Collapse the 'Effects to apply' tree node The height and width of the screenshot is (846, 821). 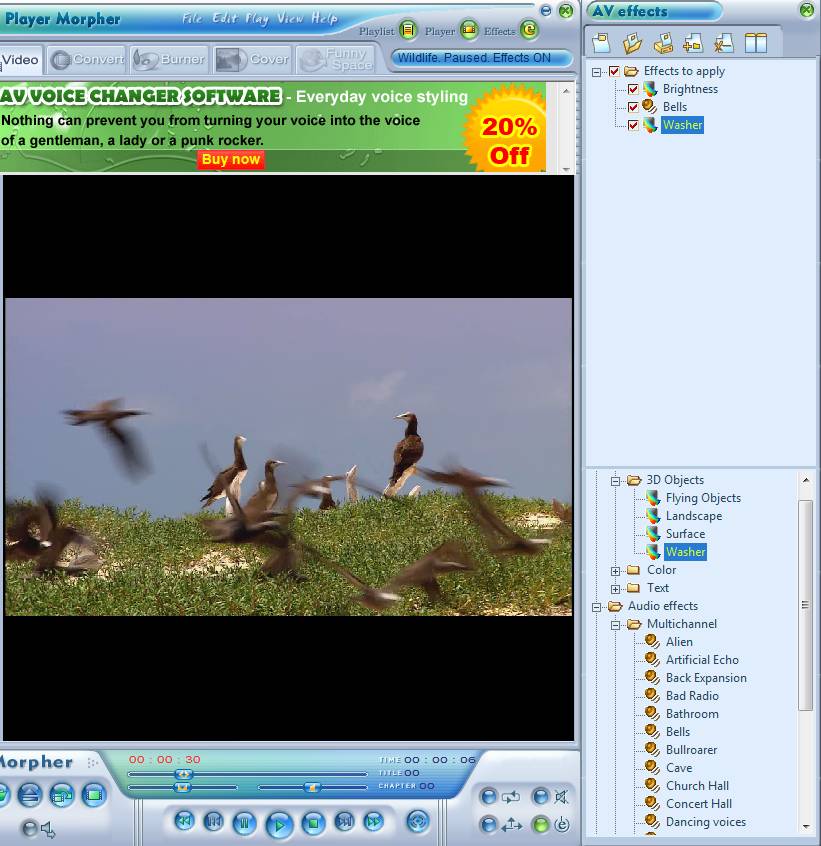597,72
